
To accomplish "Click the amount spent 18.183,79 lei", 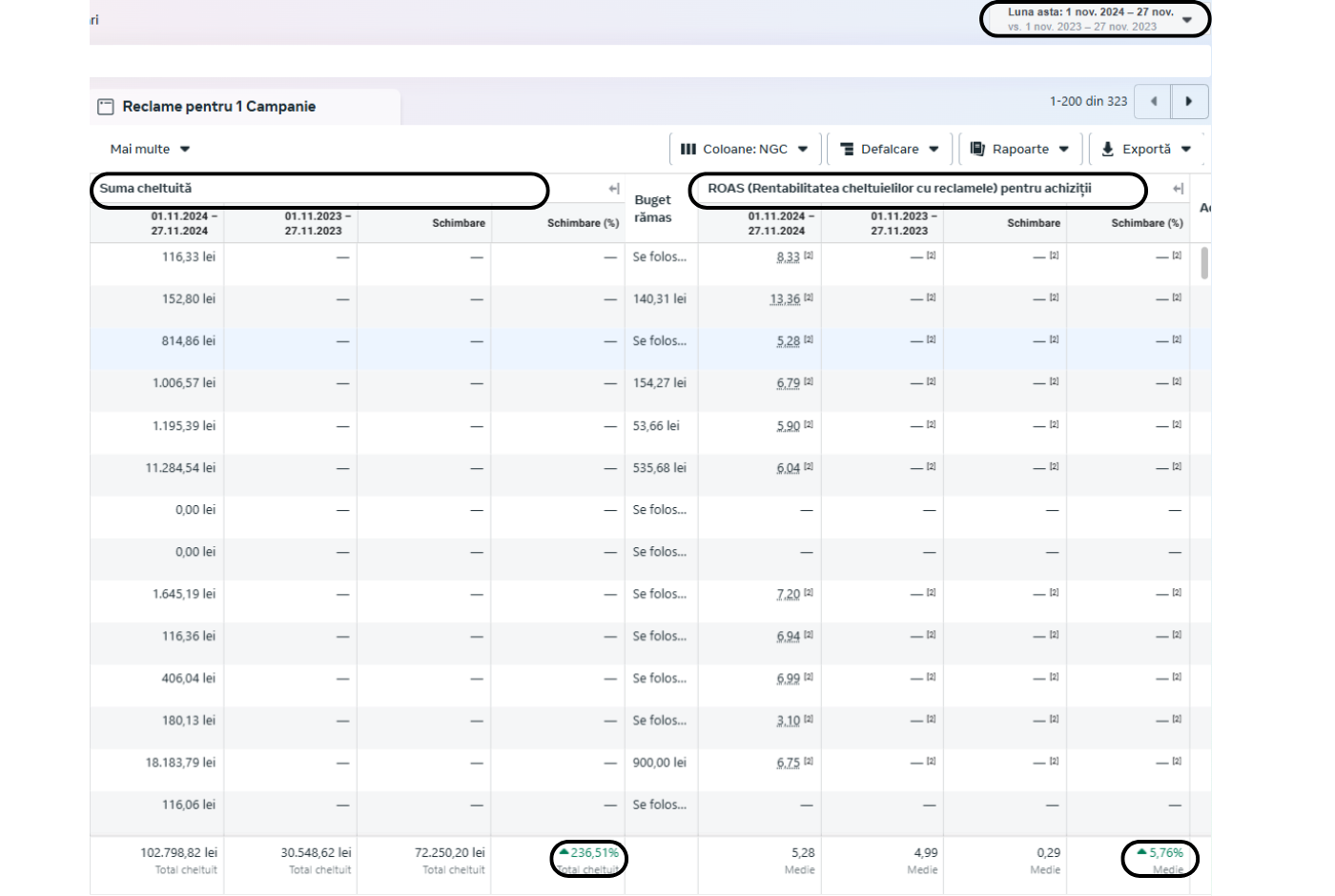I will pyautogui.click(x=180, y=763).
